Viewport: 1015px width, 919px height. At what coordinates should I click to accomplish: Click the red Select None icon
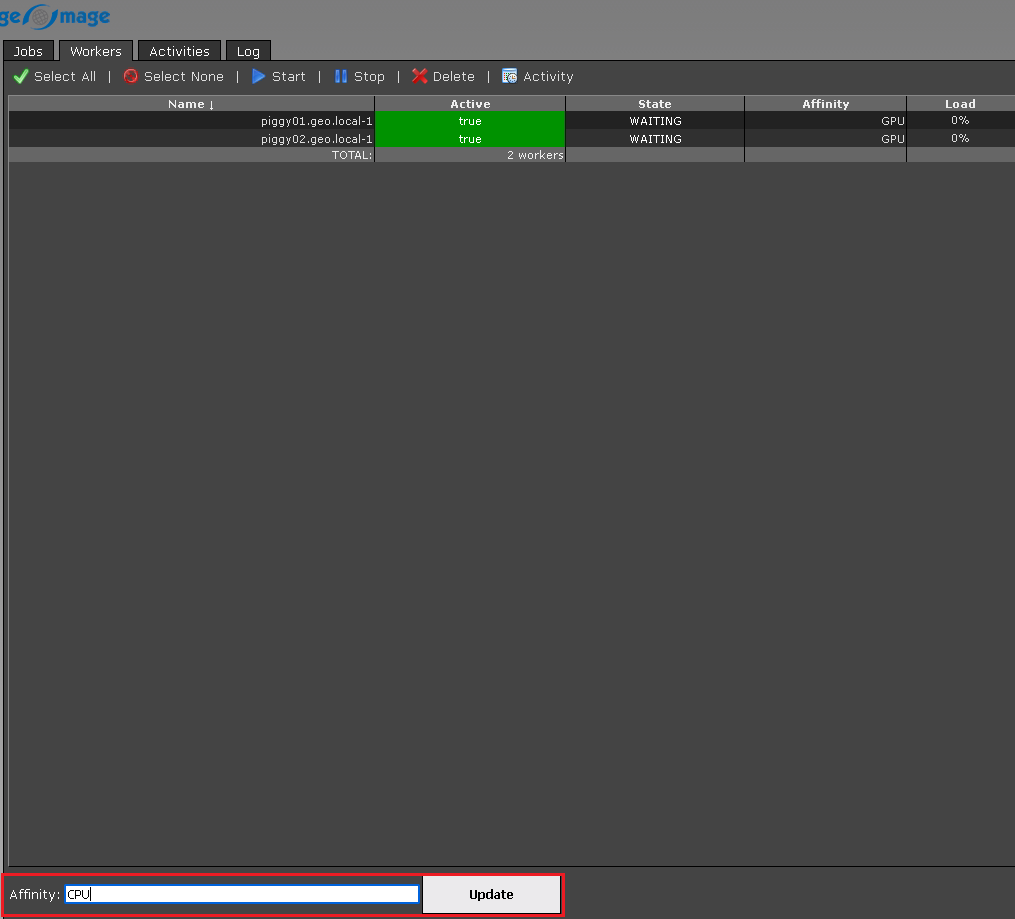pyautogui.click(x=131, y=76)
